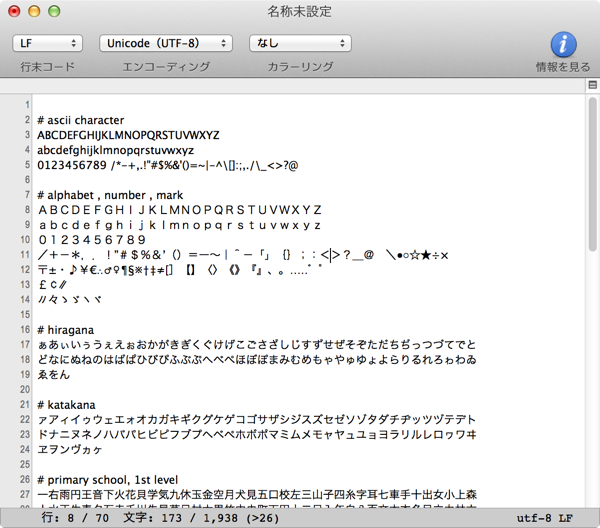Screen dimensions: 600x528
Task: Click the full-width digits on line 10
Action: pyautogui.click(x=92, y=240)
